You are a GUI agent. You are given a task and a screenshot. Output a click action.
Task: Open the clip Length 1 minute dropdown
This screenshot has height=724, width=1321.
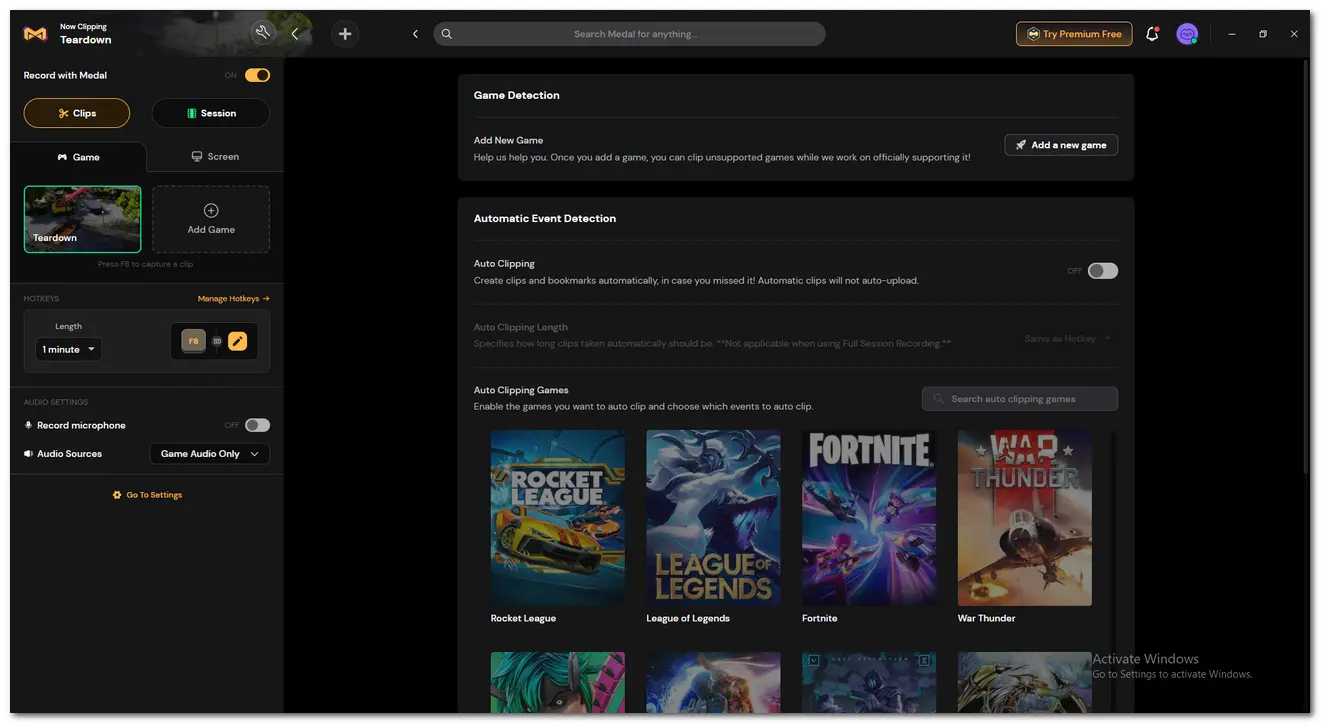pos(68,349)
